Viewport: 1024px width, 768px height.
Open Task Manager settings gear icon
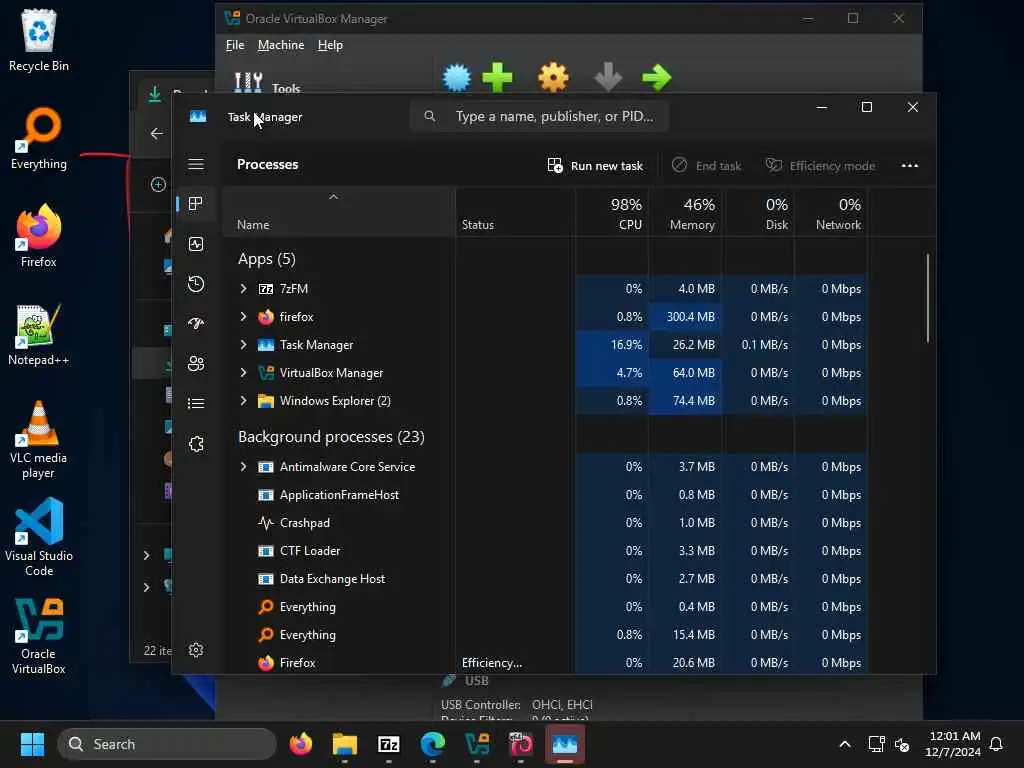click(196, 650)
